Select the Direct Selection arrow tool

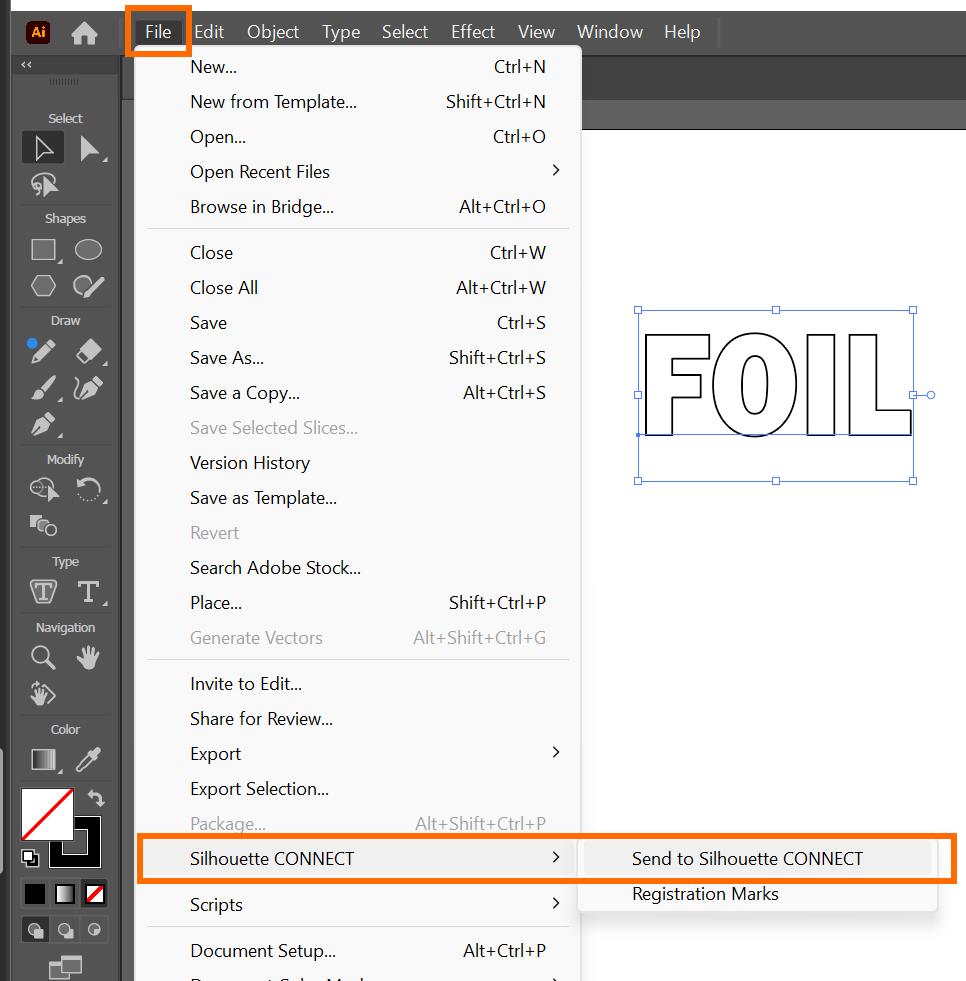click(90, 149)
